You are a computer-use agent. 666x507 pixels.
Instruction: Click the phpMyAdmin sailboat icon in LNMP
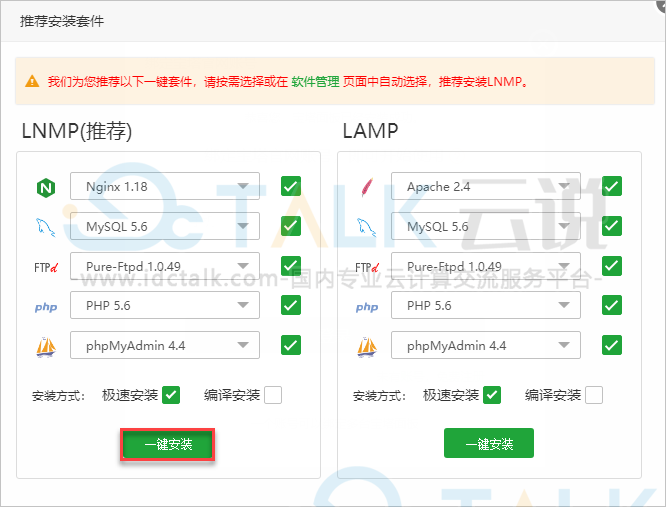click(x=46, y=346)
